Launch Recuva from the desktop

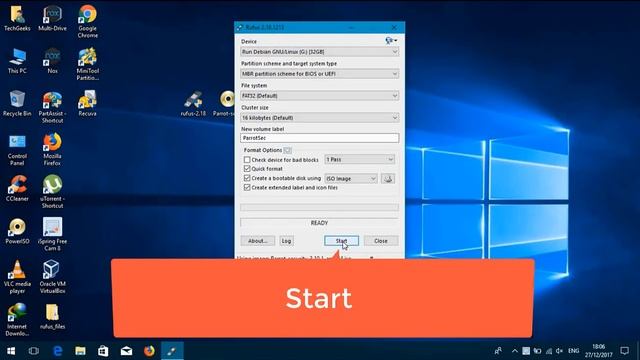click(87, 104)
